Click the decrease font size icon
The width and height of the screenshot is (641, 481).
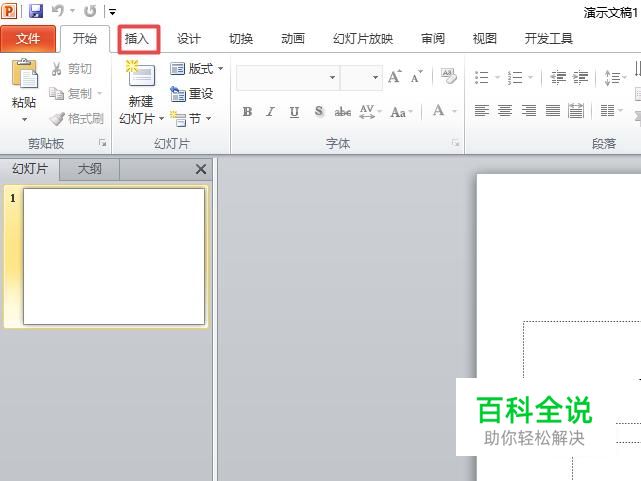417,76
